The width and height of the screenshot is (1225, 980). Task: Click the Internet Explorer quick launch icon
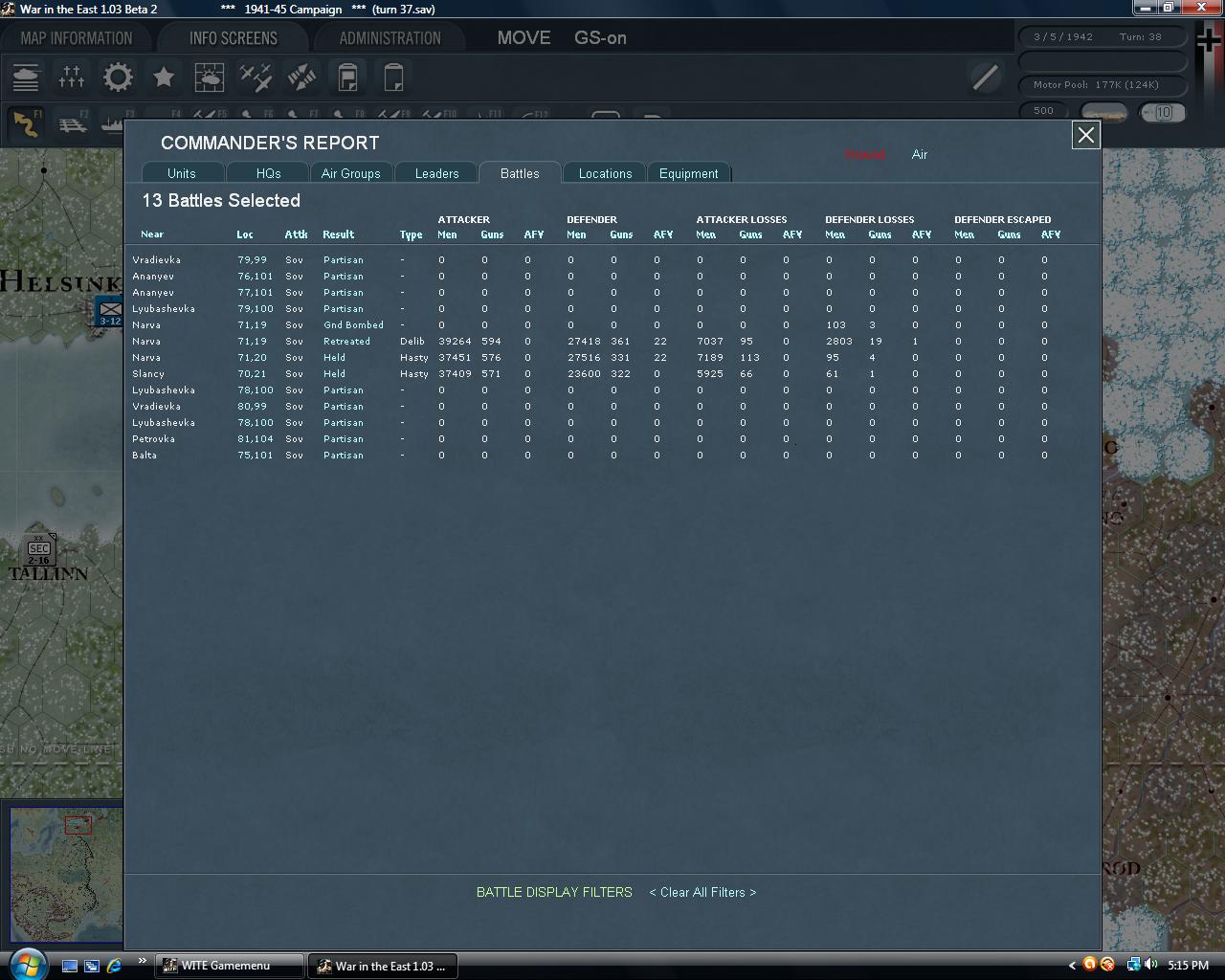point(115,966)
